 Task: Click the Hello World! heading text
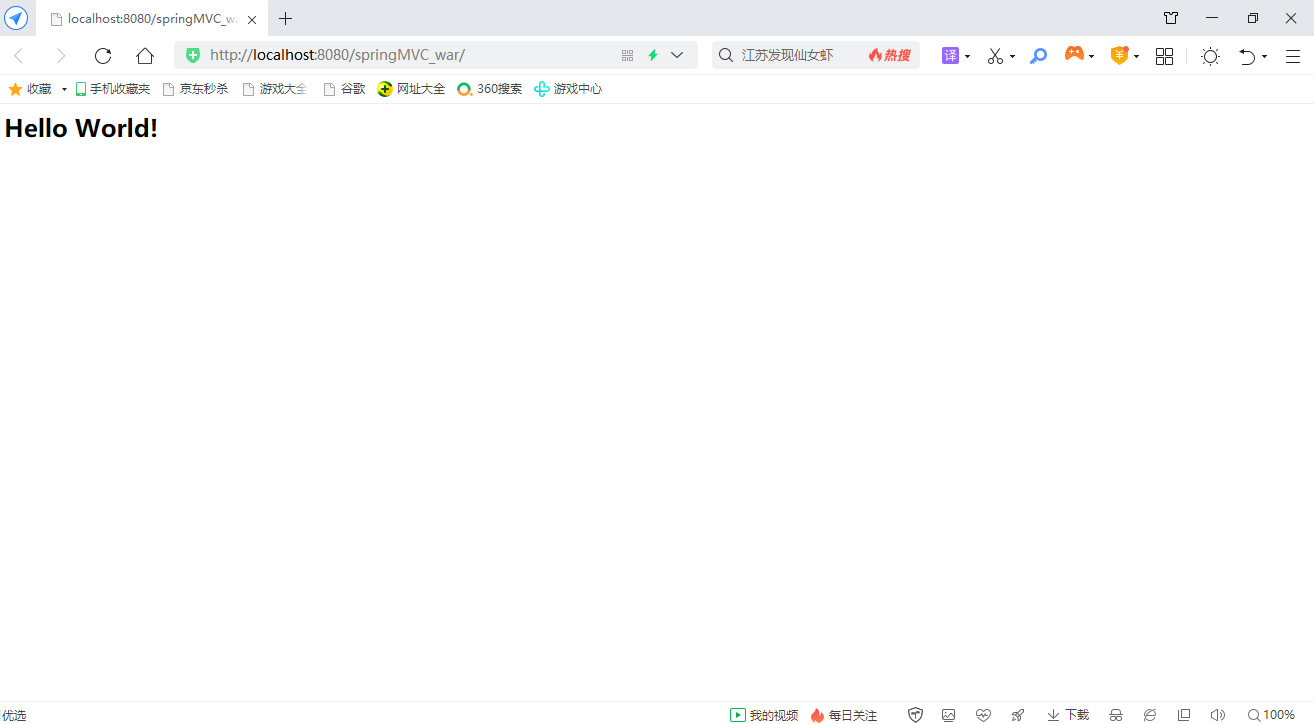pos(81,128)
